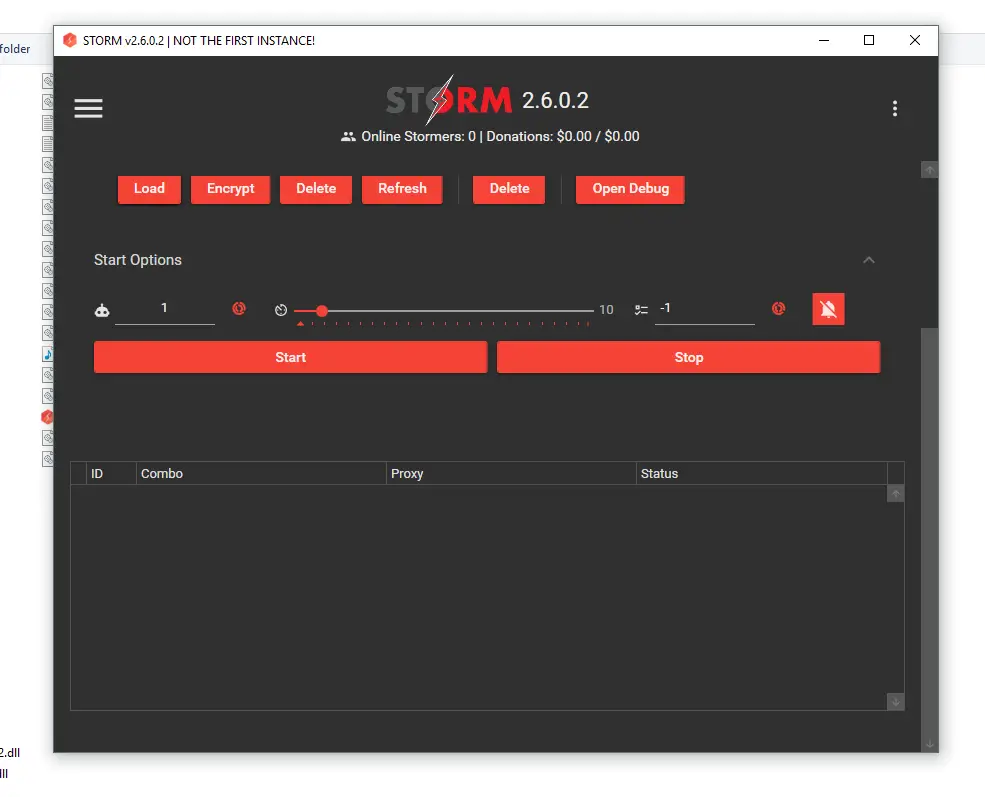
Task: Click the delay slider handle
Action: [x=321, y=310]
